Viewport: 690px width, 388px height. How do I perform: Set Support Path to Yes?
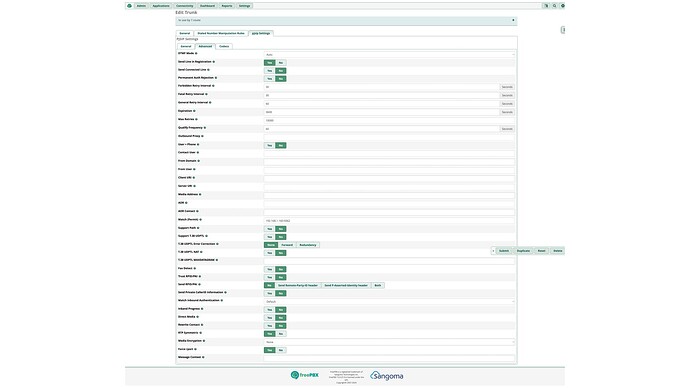[269, 229]
